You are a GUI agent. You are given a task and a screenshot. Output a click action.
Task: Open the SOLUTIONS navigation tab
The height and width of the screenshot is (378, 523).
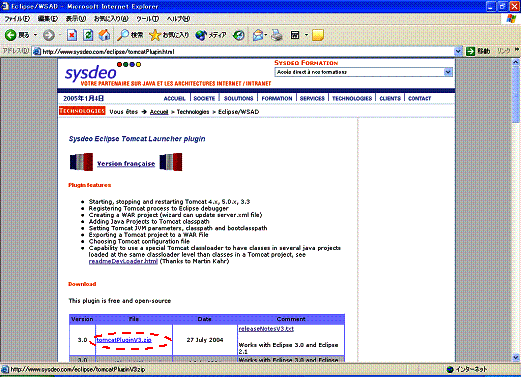[238, 98]
